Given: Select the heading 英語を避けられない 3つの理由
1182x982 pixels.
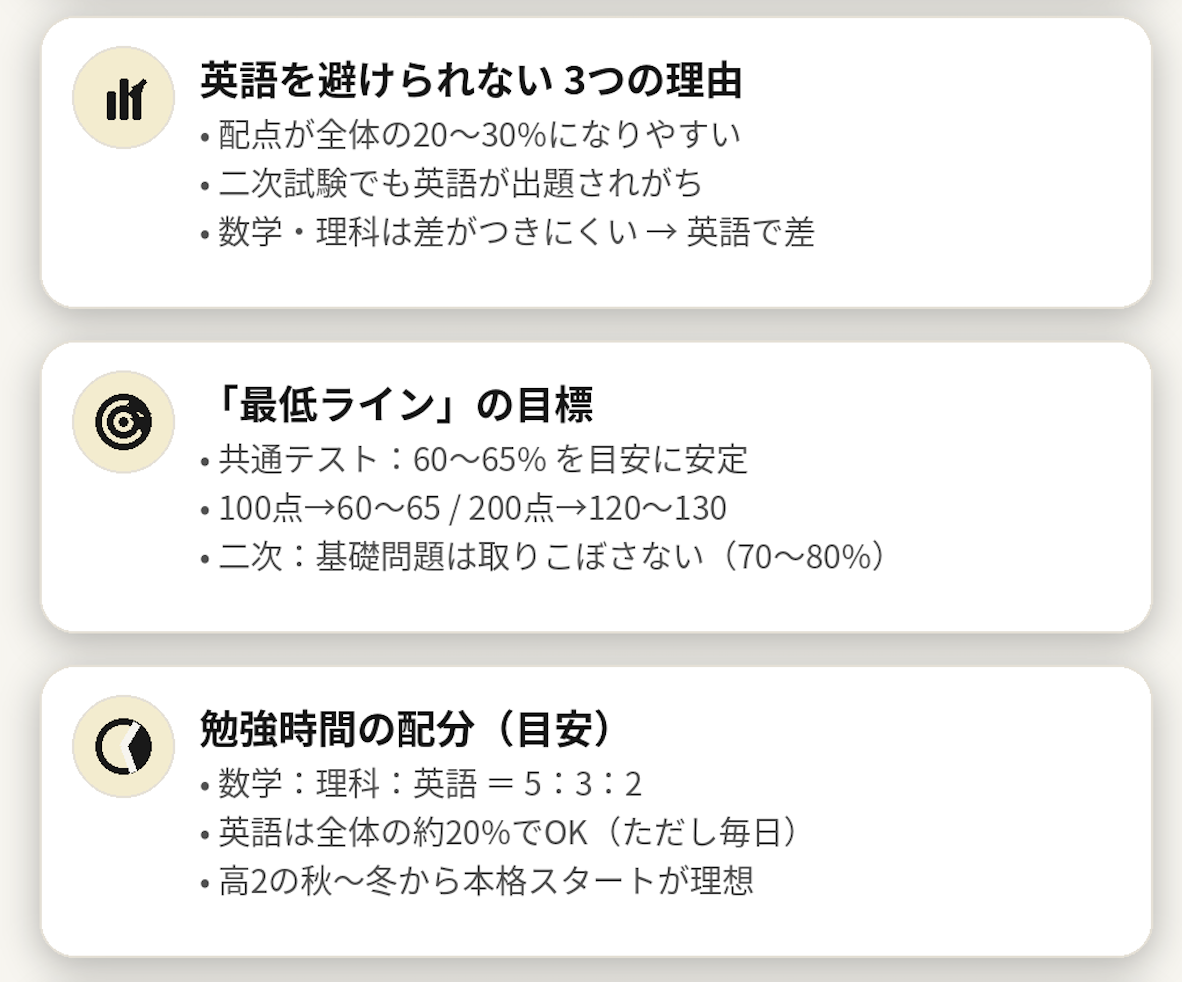Looking at the screenshot, I should coord(471,81).
